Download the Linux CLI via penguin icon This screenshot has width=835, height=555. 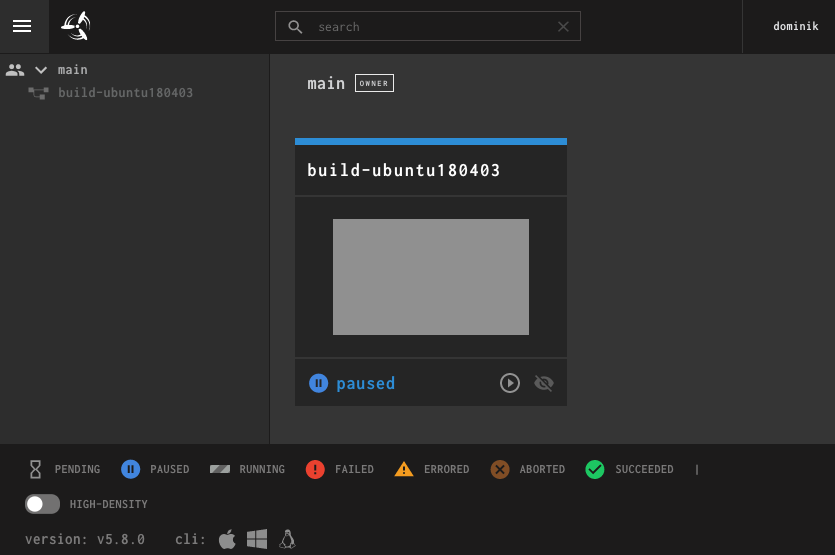point(288,539)
